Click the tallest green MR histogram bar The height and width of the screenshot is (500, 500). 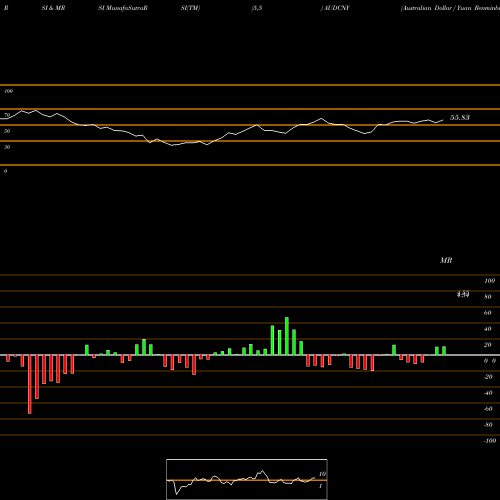pyautogui.click(x=287, y=336)
